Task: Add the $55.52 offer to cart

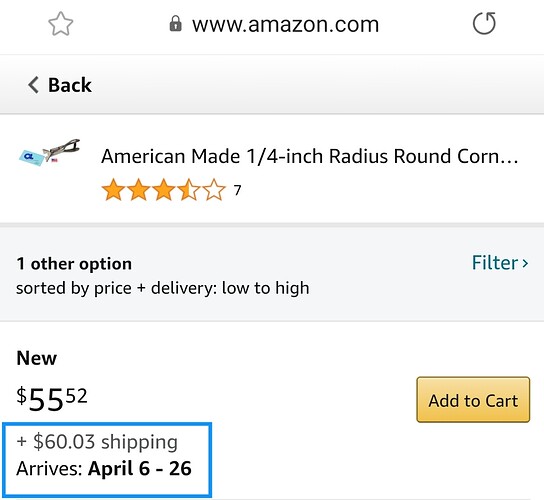Action: pos(473,400)
